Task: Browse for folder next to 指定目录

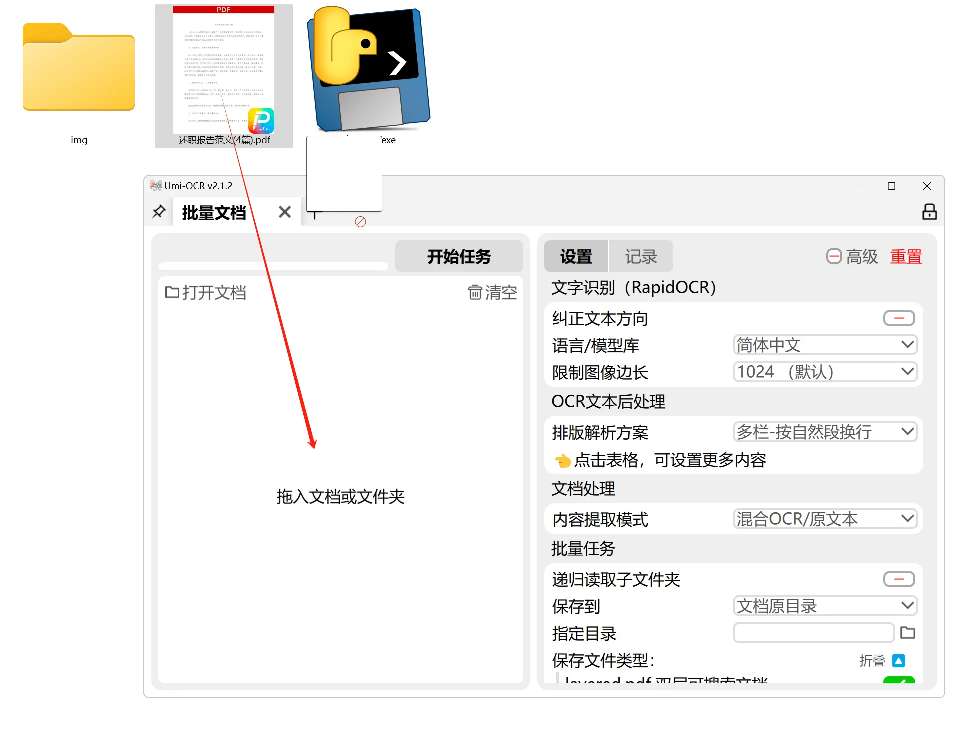Action: coord(907,633)
